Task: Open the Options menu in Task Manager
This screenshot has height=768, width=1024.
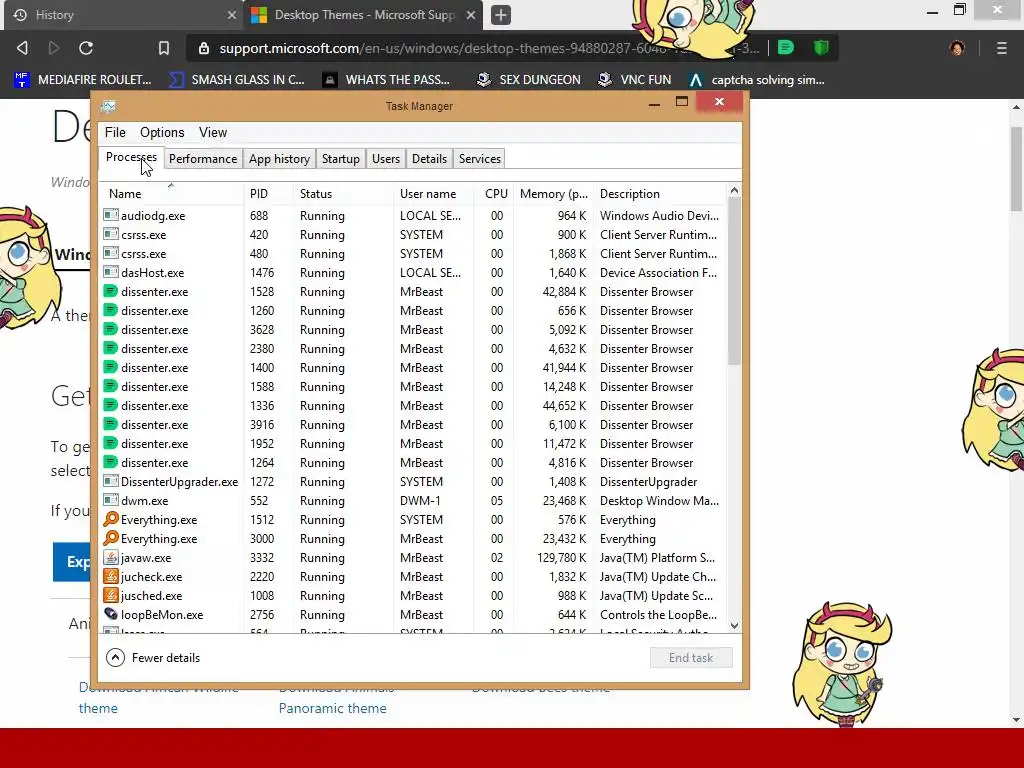Action: pyautogui.click(x=162, y=133)
